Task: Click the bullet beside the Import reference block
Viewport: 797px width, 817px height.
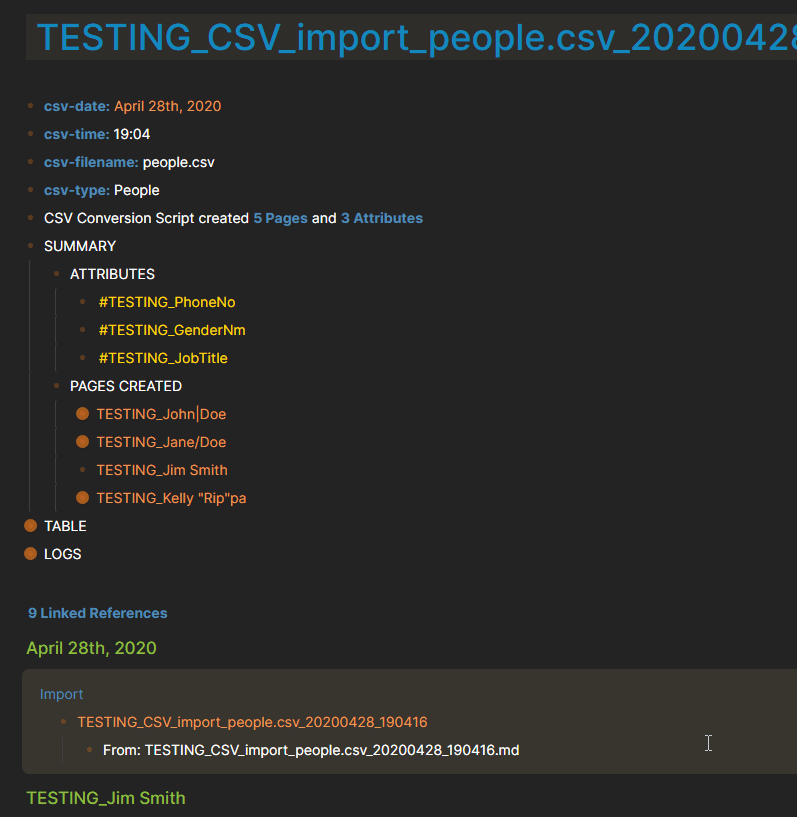Action: click(x=65, y=722)
